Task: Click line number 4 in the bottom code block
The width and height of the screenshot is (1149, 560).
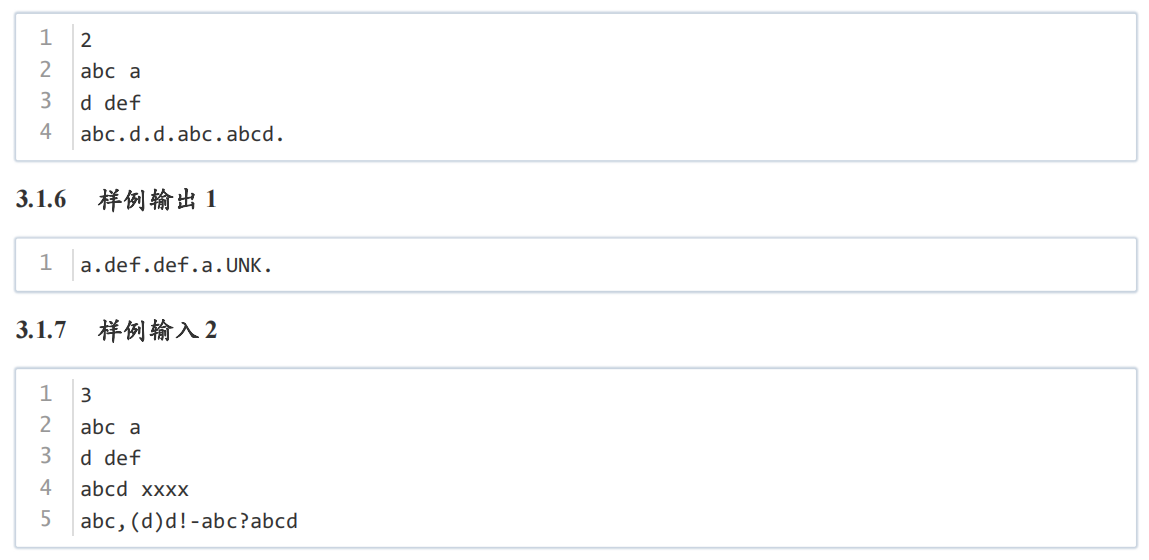Action: point(45,487)
